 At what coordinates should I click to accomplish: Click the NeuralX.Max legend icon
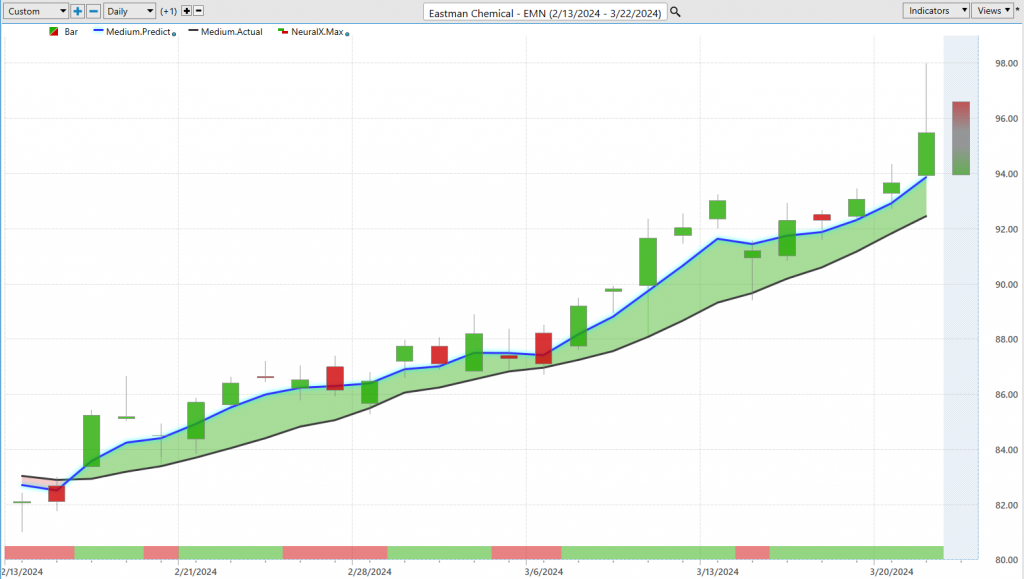tap(283, 31)
